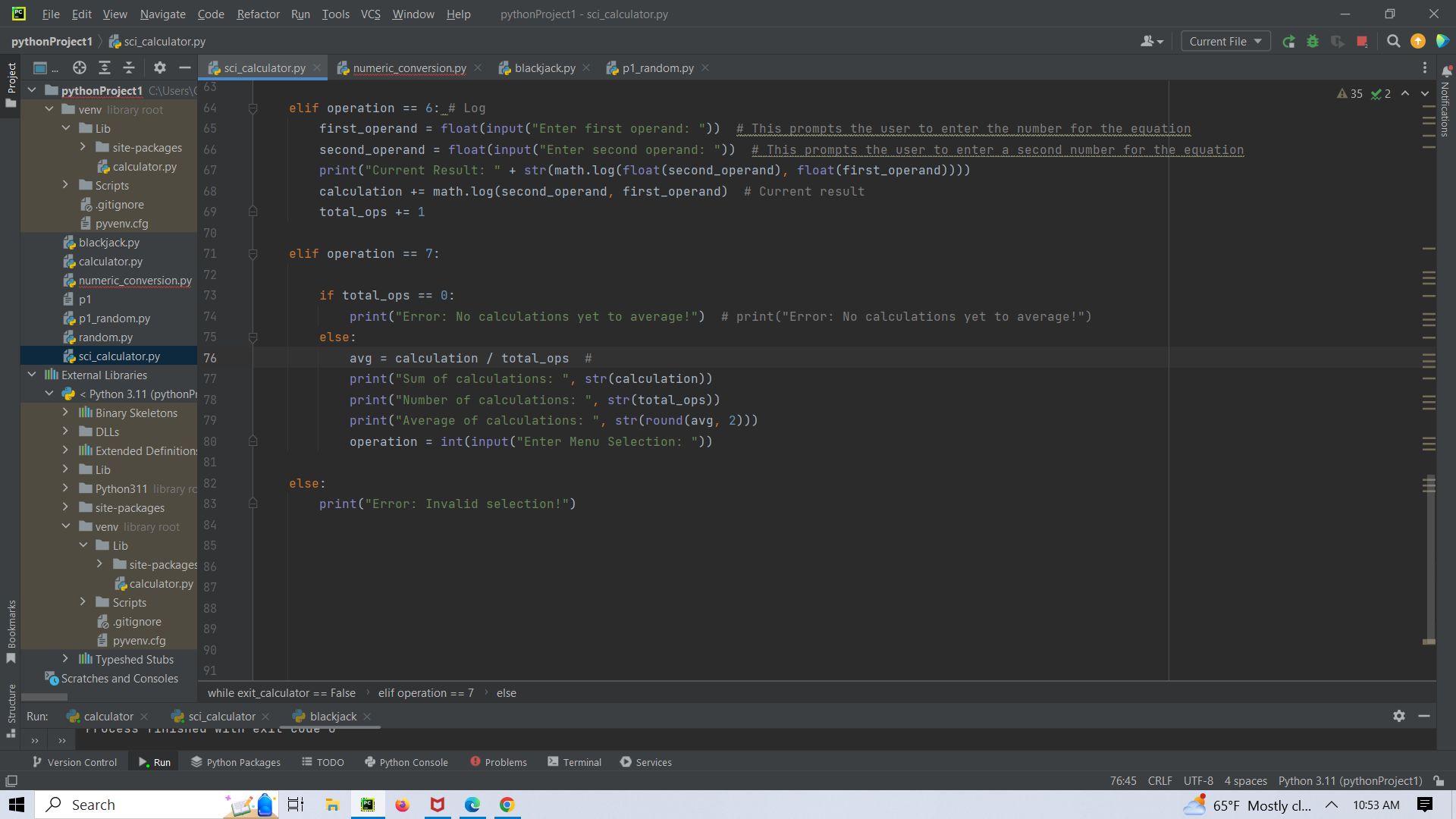The image size is (1456, 819).
Task: Open the Python Packages tool window
Action: tap(236, 762)
